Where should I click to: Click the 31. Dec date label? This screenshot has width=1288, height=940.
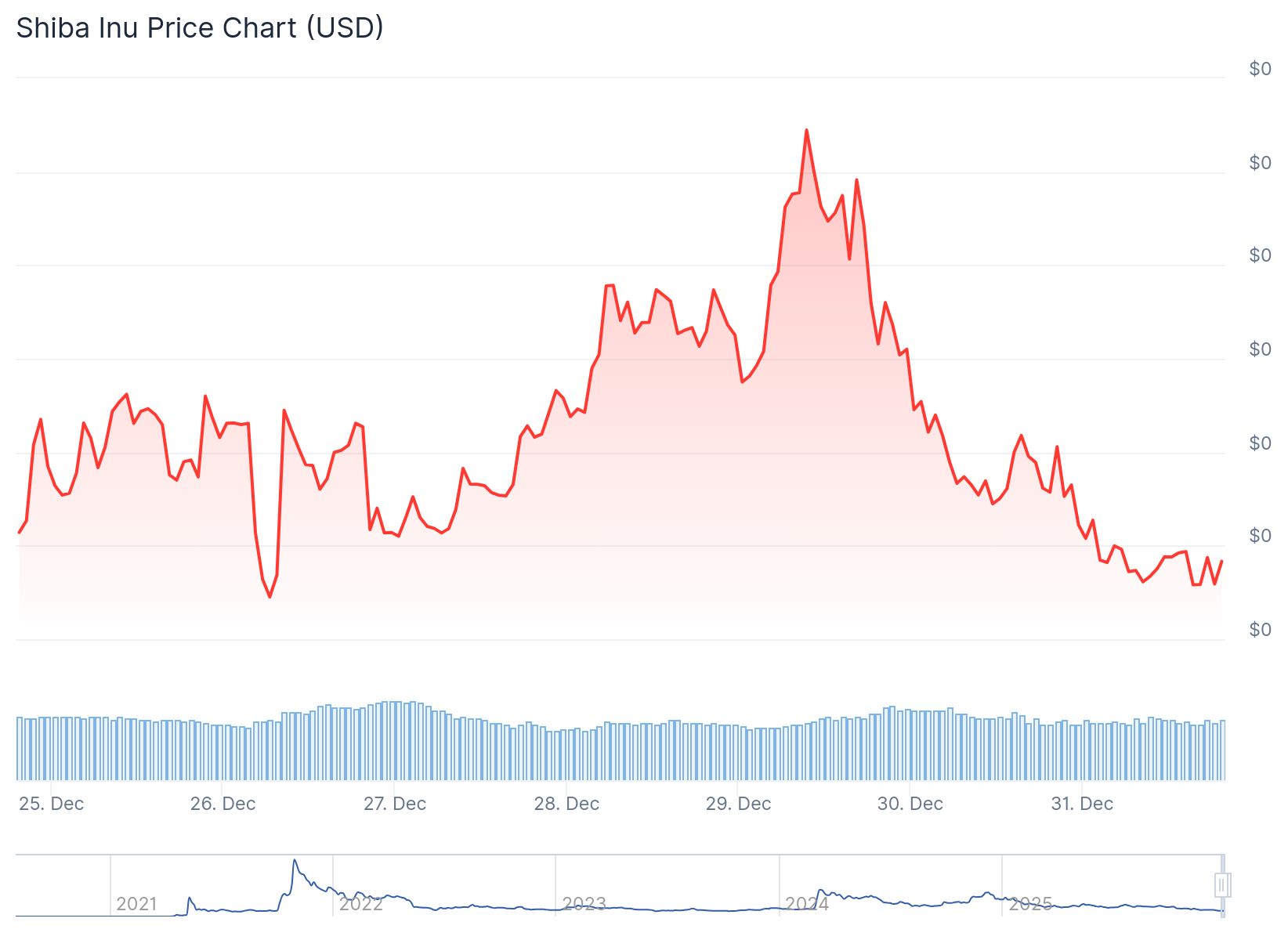click(x=1081, y=804)
